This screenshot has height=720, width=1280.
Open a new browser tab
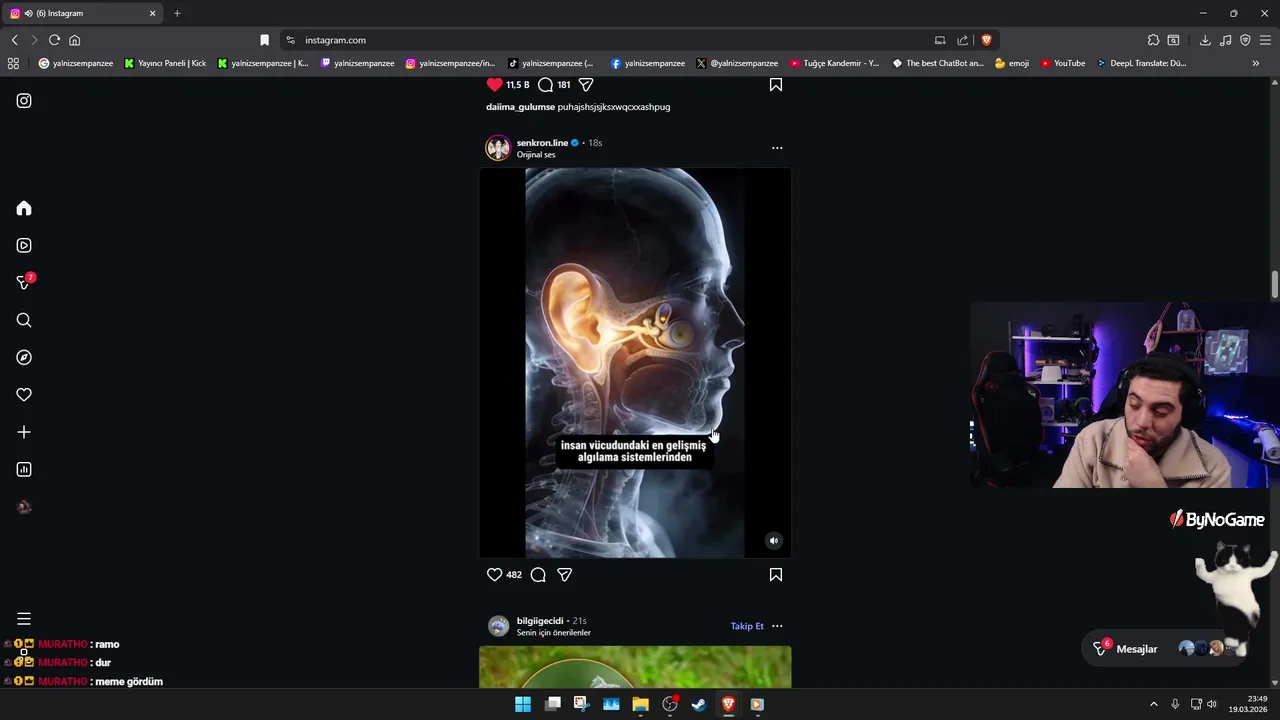coord(177,13)
